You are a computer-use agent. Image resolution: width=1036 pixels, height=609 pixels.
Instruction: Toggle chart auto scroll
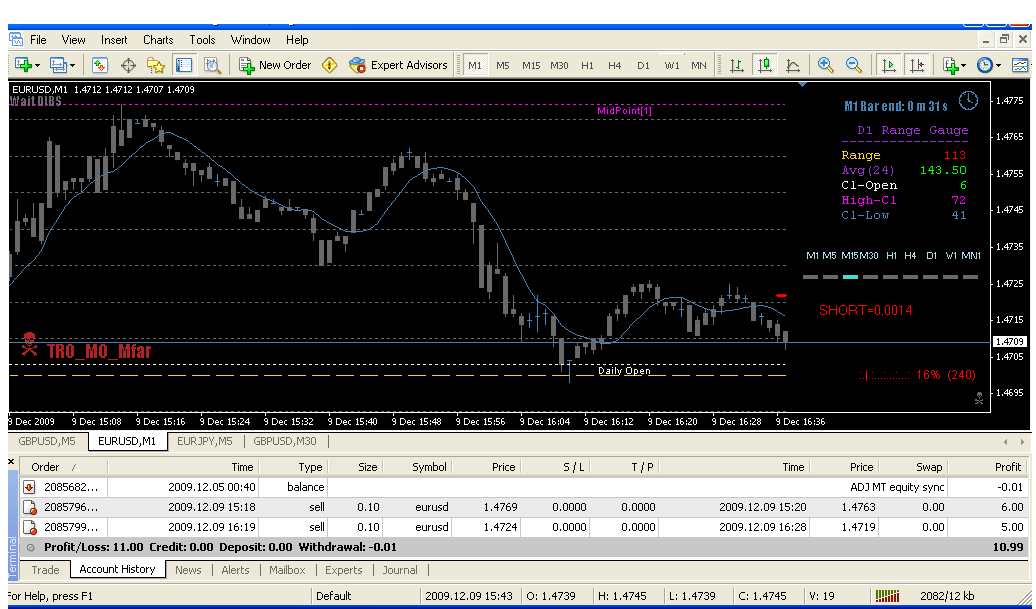pyautogui.click(x=888, y=65)
